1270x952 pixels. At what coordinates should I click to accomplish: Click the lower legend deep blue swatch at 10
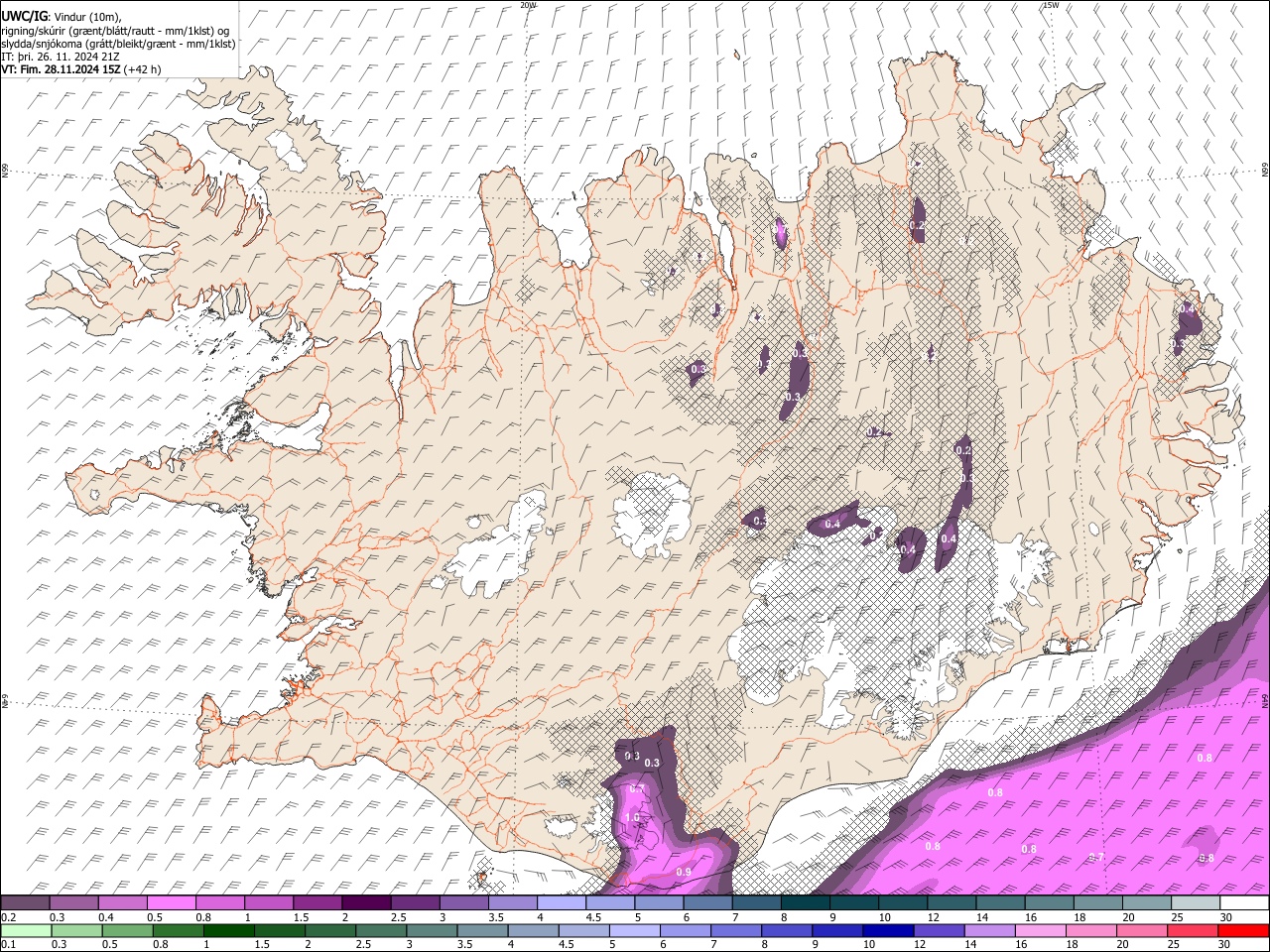tap(887, 930)
